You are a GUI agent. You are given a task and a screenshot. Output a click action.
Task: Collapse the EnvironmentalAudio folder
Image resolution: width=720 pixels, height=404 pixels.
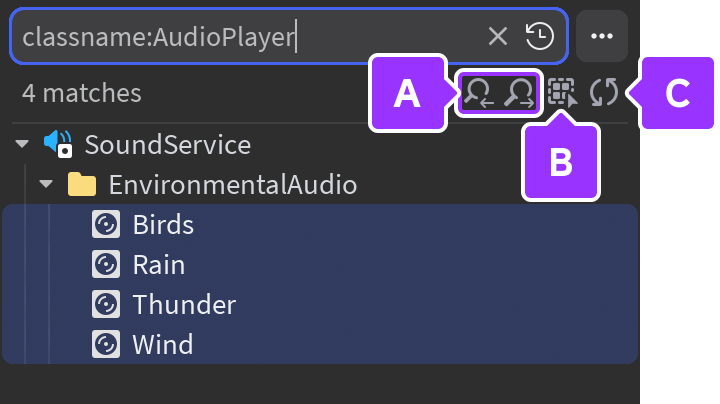[x=45, y=185]
